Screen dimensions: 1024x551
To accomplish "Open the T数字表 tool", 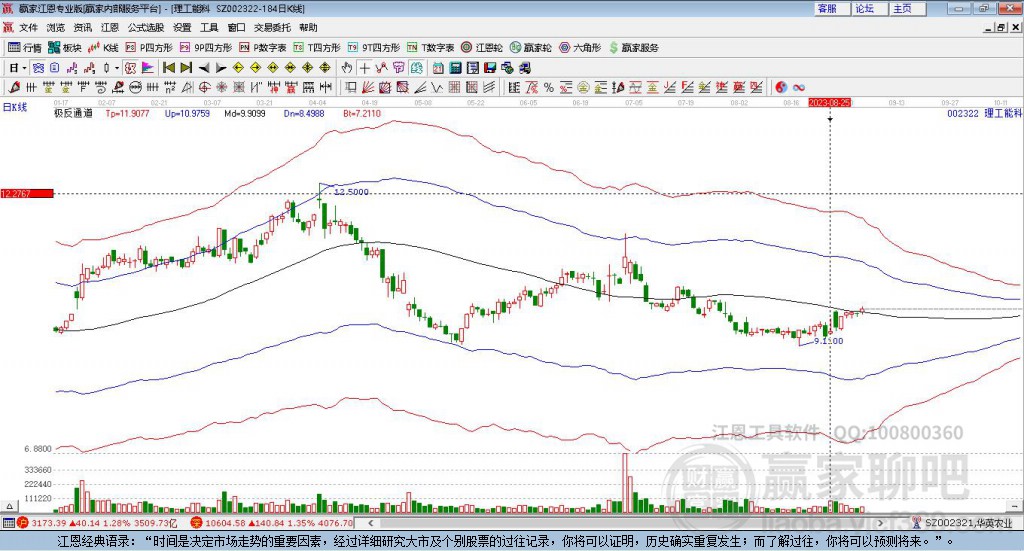I will (x=430, y=48).
